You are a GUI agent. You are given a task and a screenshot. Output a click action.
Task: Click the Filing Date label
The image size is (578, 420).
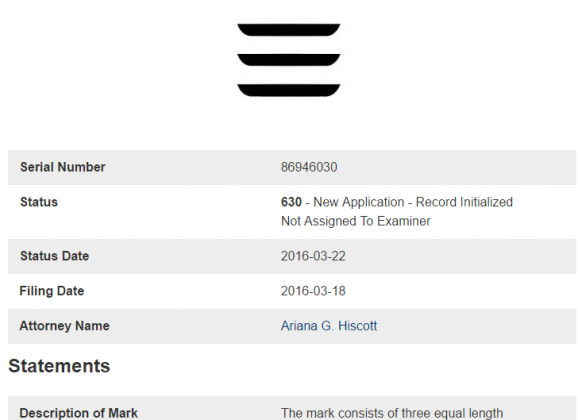click(x=52, y=291)
